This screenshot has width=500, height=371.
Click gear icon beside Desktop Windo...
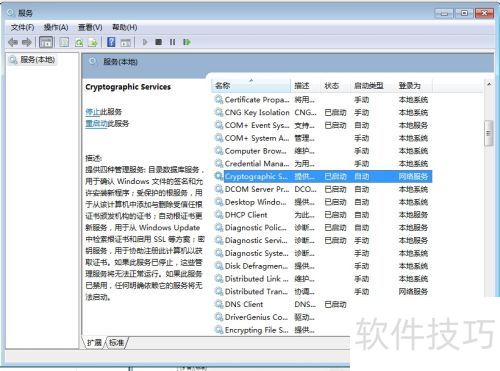click(x=219, y=202)
